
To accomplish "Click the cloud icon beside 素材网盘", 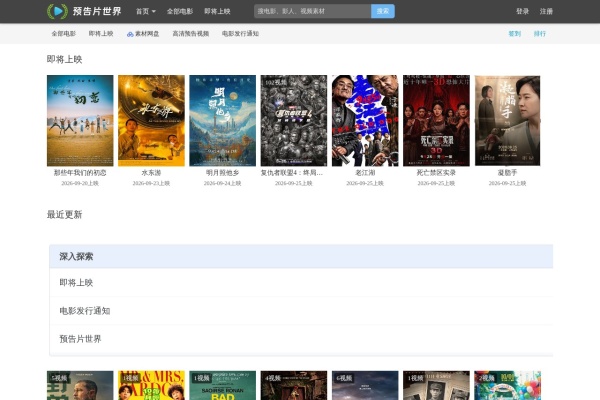I will [130, 34].
